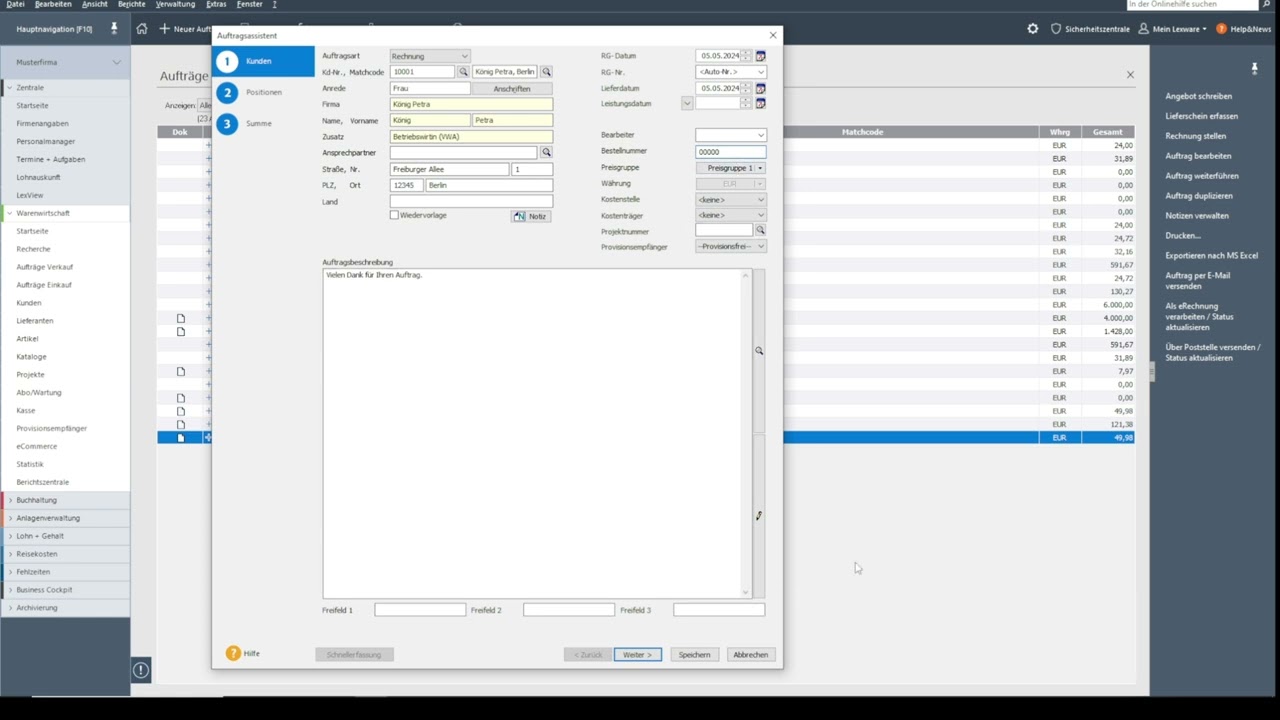
Task: Open the Bearbeiten menu
Action: [x=53, y=4]
